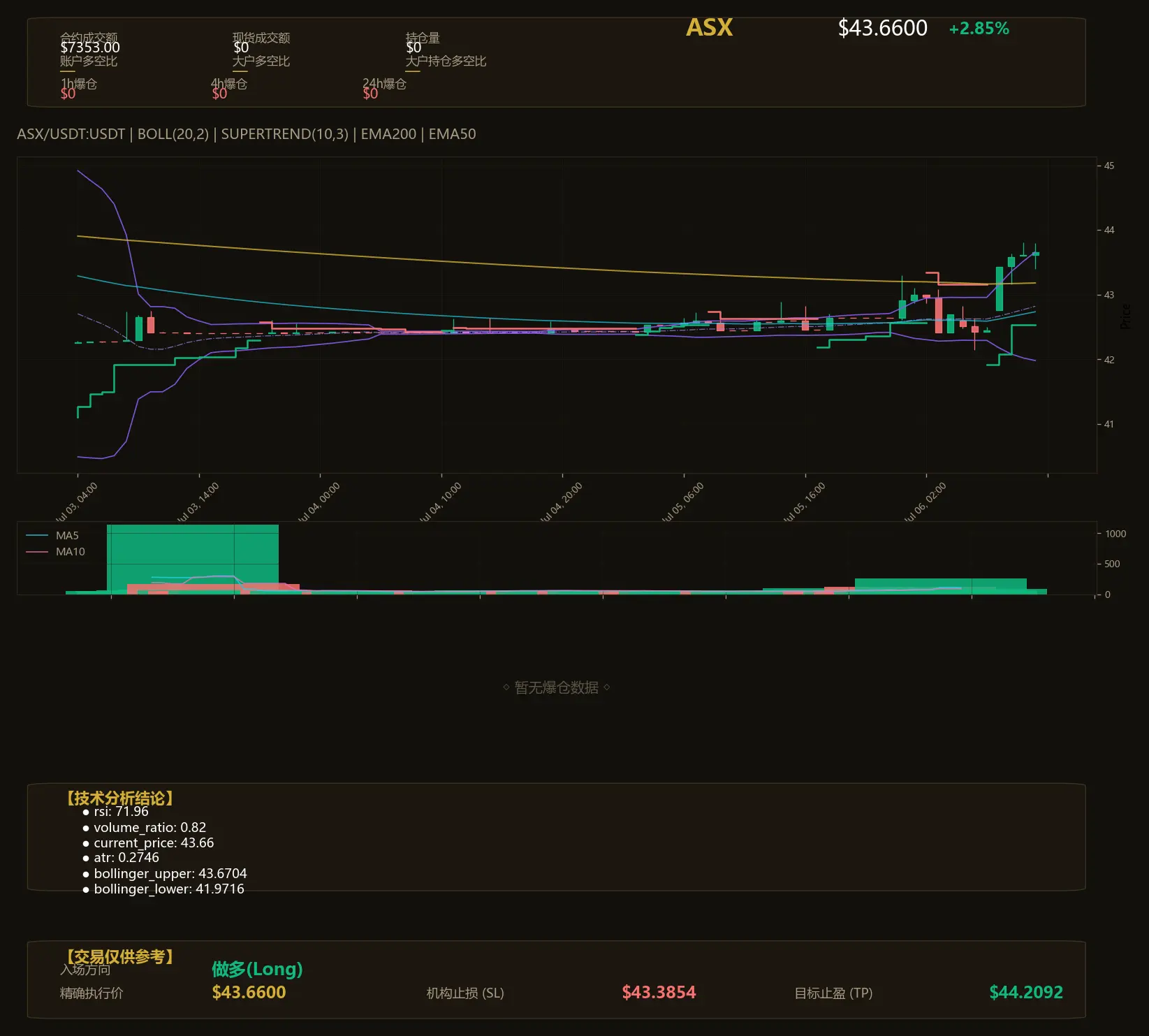Click the price axis label 44
This screenshot has width=1149, height=1036.
tap(1109, 231)
